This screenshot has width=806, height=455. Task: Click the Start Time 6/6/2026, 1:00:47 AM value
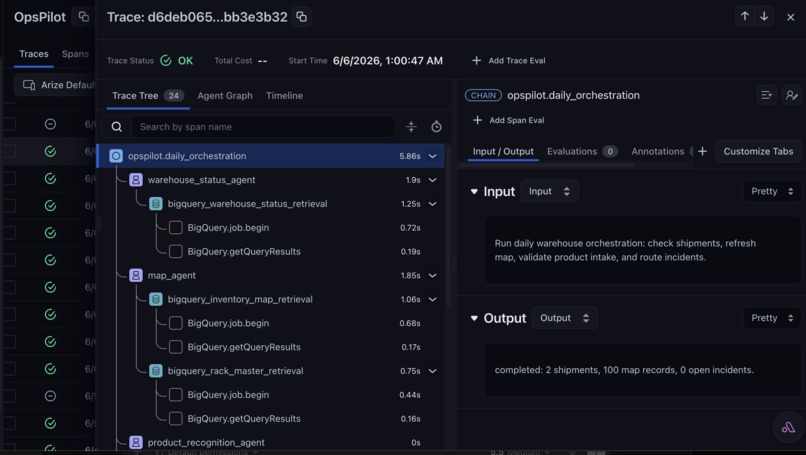388,61
